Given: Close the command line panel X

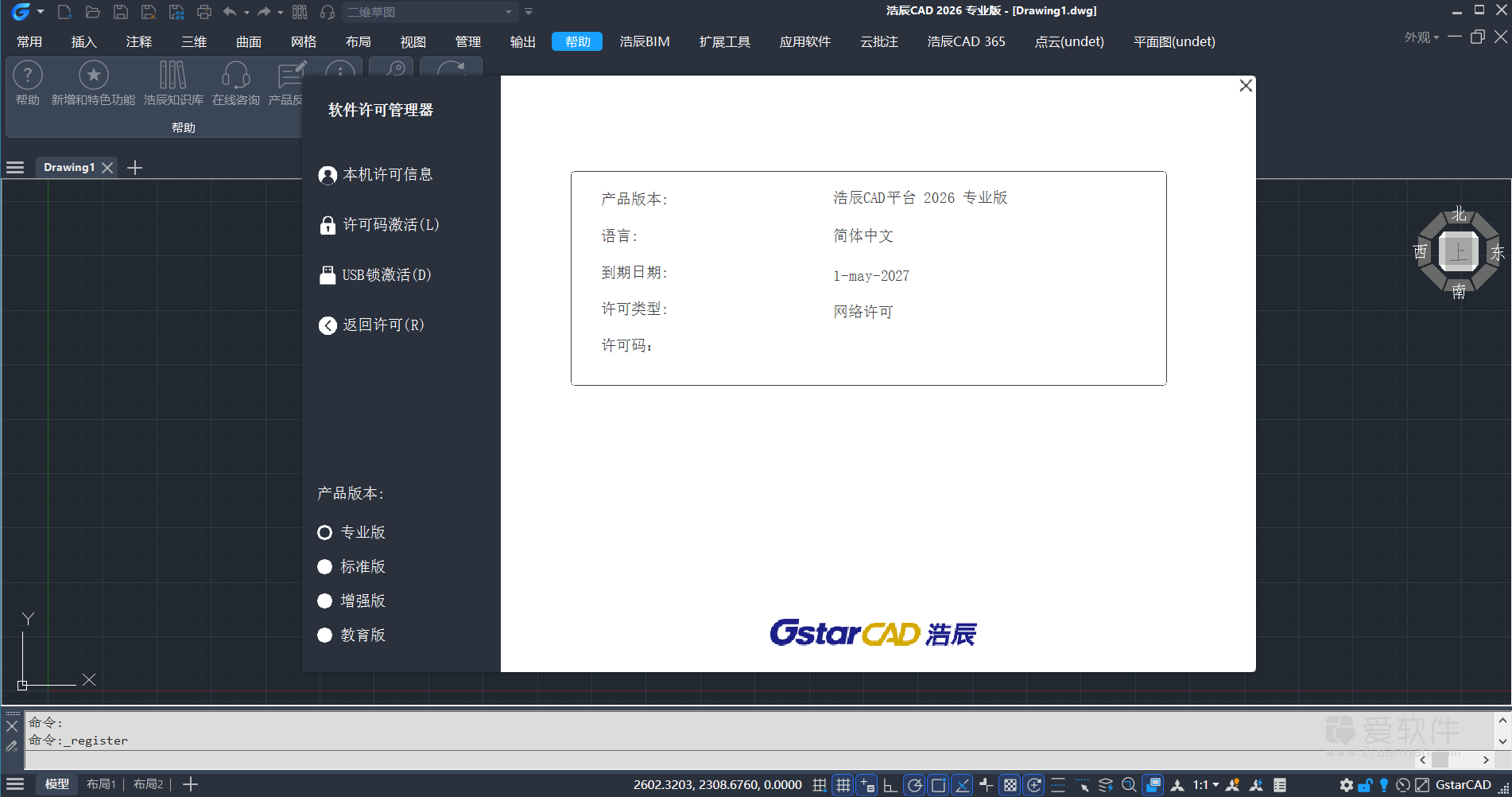Looking at the screenshot, I should click(12, 726).
